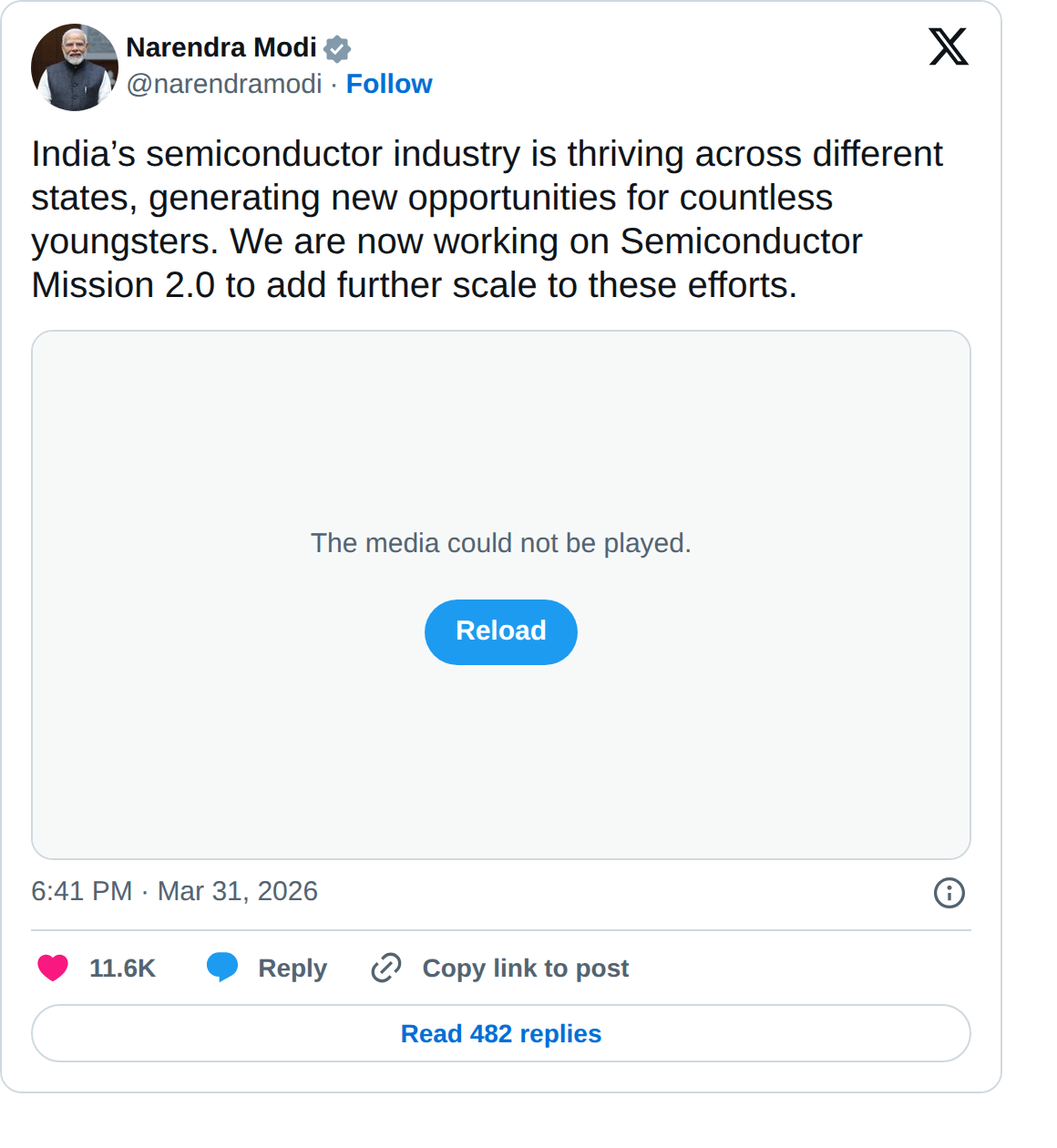Click empty media area below Reload
This screenshot has height=1148, width=1057.
click(x=501, y=765)
